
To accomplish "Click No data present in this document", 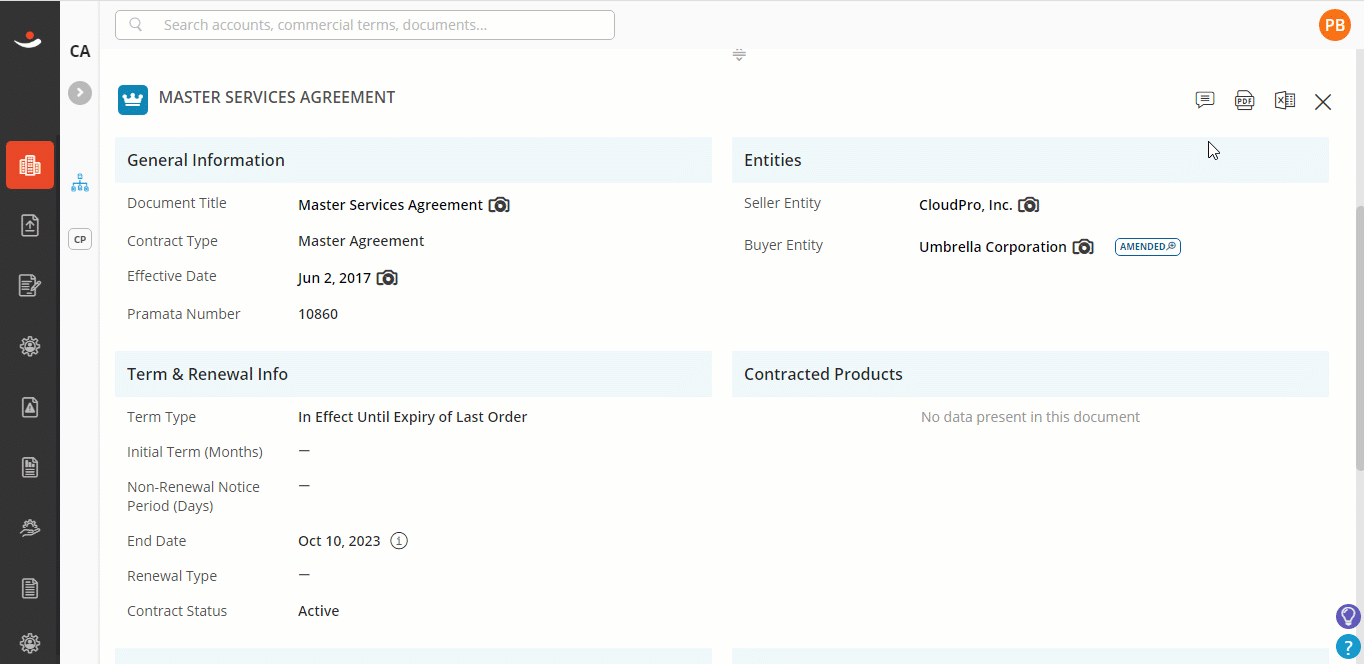I will click(x=1030, y=417).
